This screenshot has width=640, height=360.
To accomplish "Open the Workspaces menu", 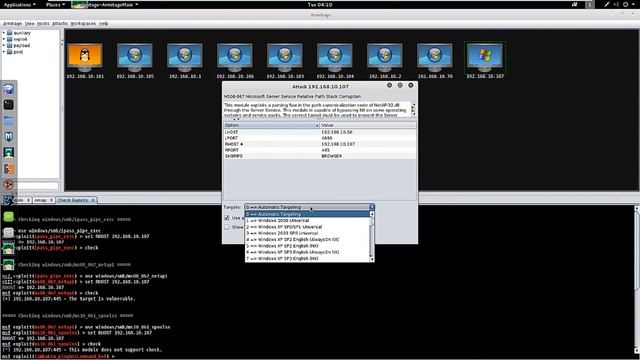I will [83, 24].
